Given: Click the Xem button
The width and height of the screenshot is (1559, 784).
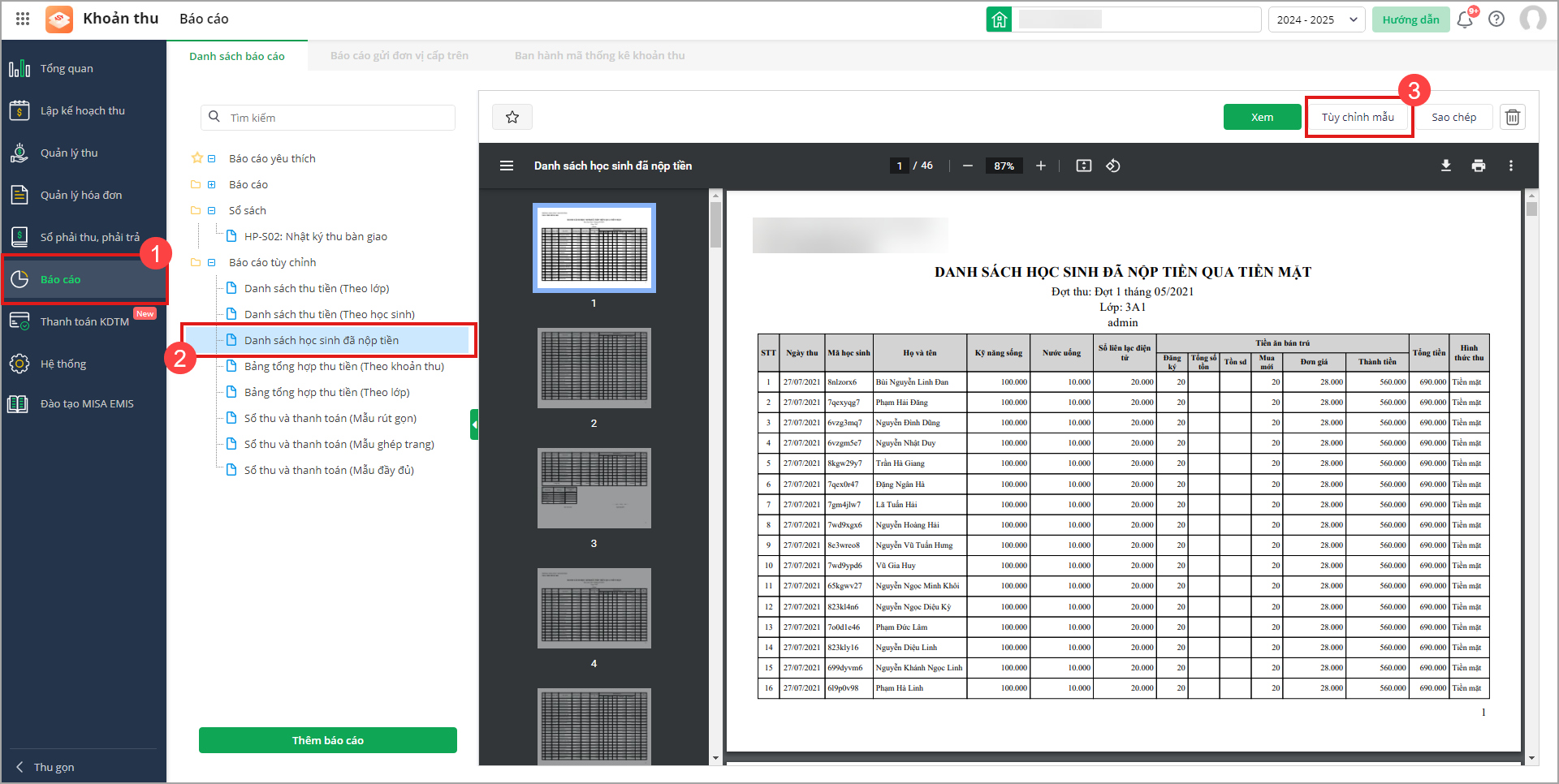Looking at the screenshot, I should [1261, 117].
